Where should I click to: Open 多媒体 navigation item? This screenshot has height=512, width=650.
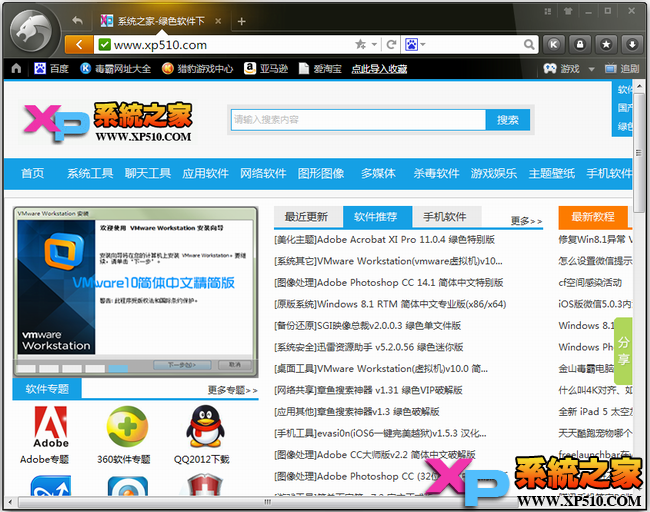pos(378,173)
